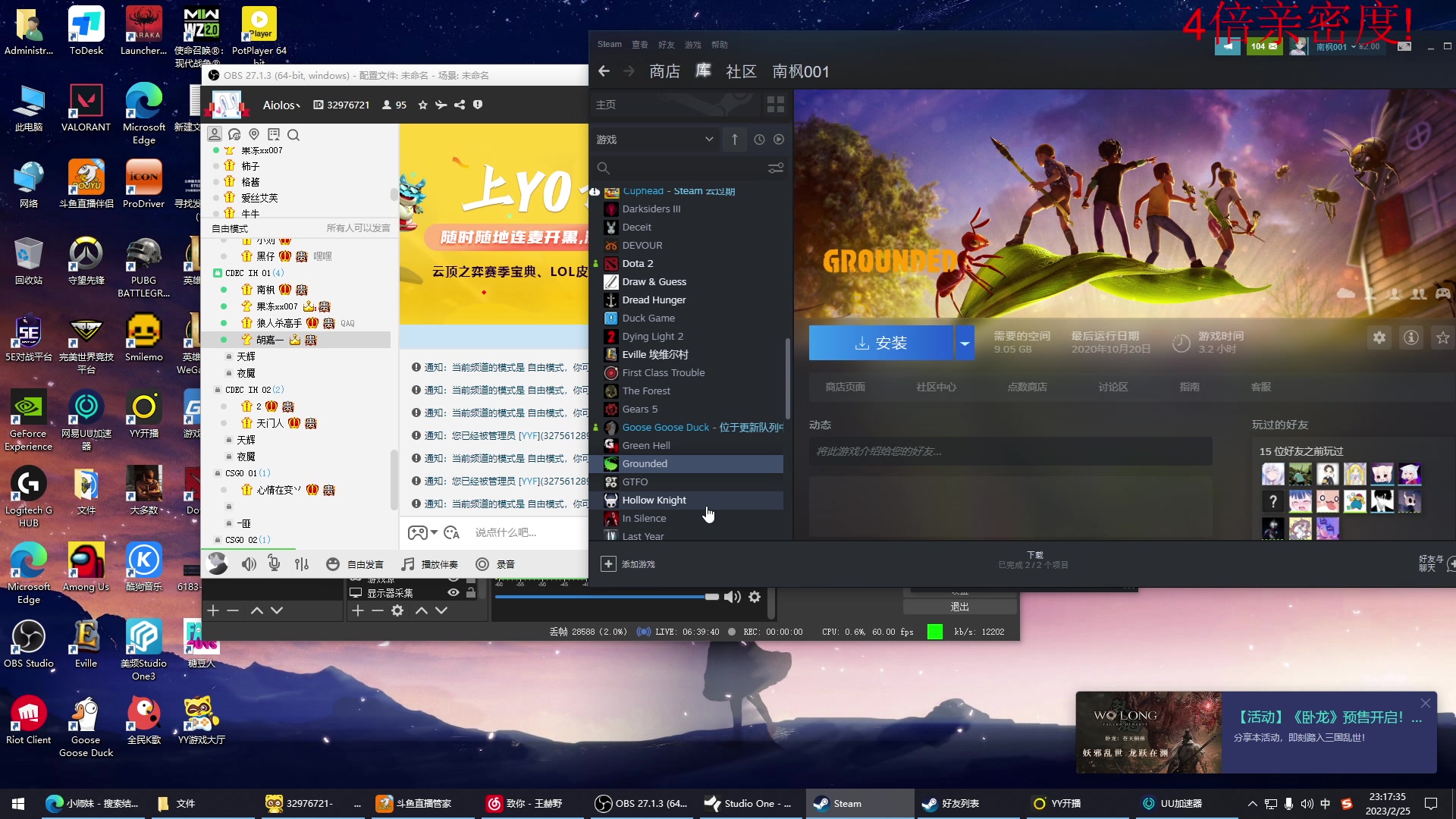Open the 游戏 filter dropdown in Steam library
Viewport: 1456px width, 819px height.
655,140
